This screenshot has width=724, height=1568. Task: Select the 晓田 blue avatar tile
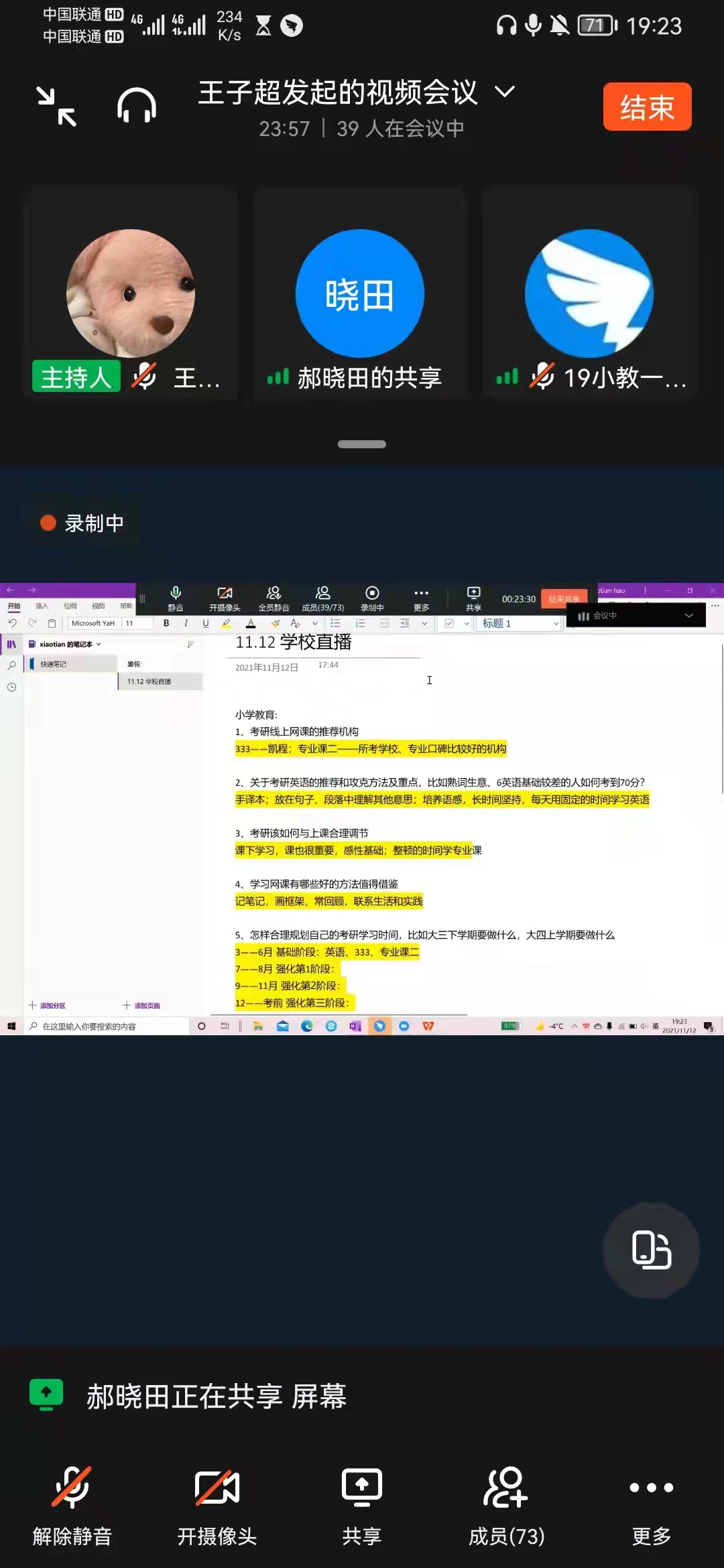tap(360, 293)
